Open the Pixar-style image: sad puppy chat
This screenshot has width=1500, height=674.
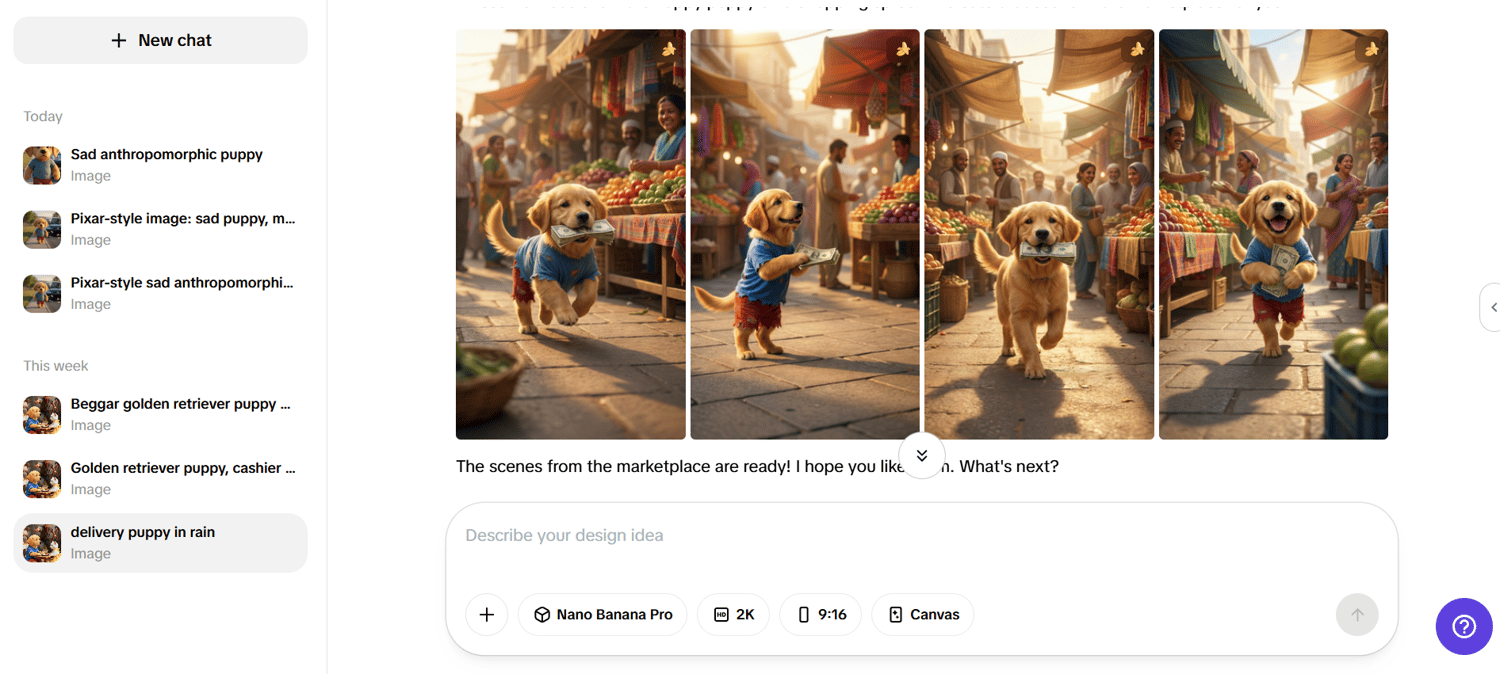click(x=160, y=229)
